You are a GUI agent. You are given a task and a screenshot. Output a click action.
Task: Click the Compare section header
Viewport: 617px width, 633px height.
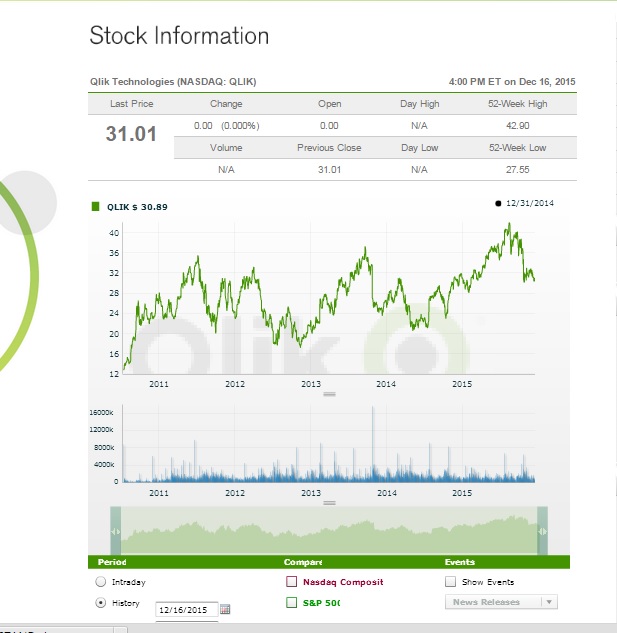coord(302,562)
